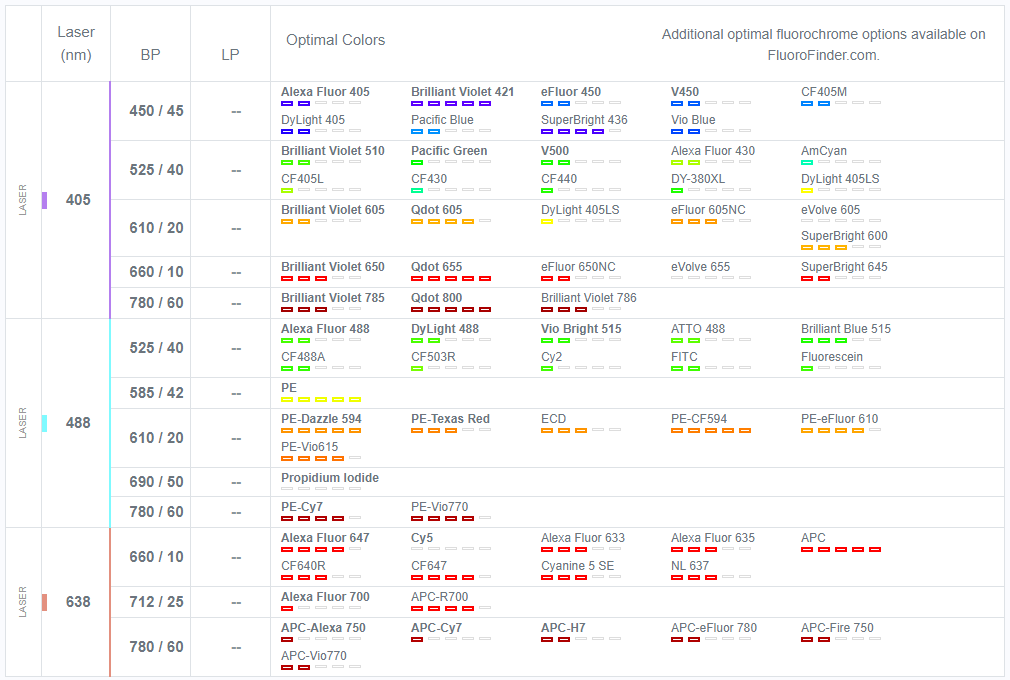Click Brilliant Violet 785
1010x680 pixels.
click(x=332, y=298)
